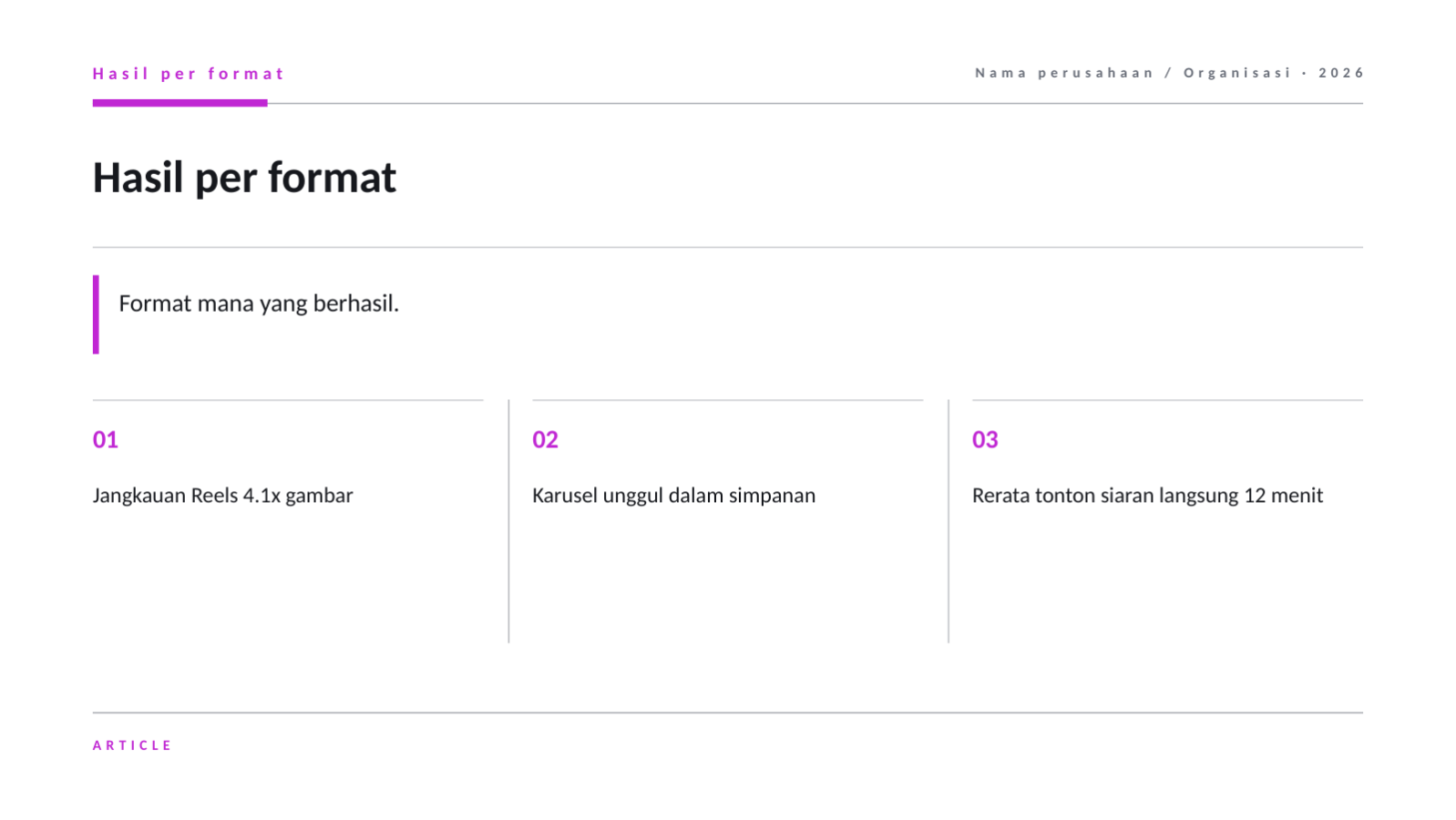Click the horizontal rule above the "ARTICLE" footer
The image size is (1456, 820).
tap(728, 712)
